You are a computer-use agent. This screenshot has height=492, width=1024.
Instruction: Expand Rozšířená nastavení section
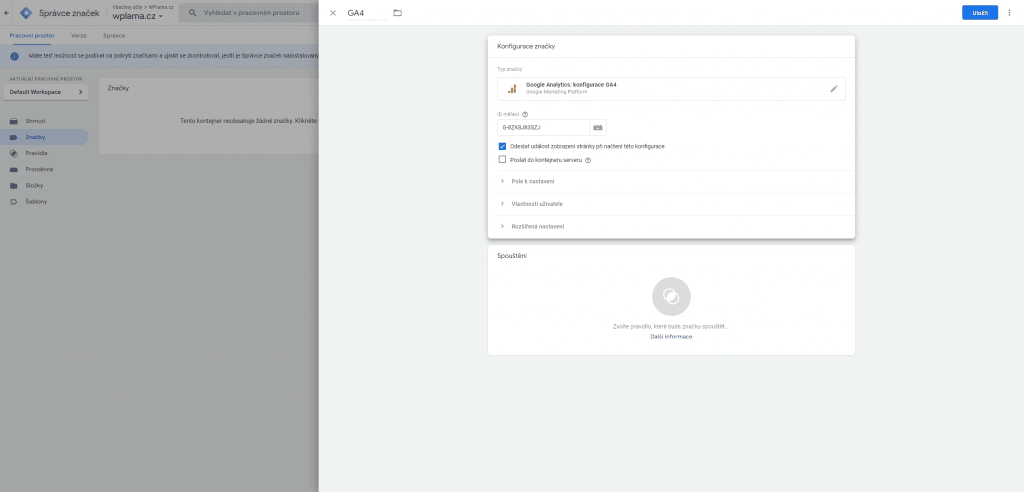click(671, 226)
